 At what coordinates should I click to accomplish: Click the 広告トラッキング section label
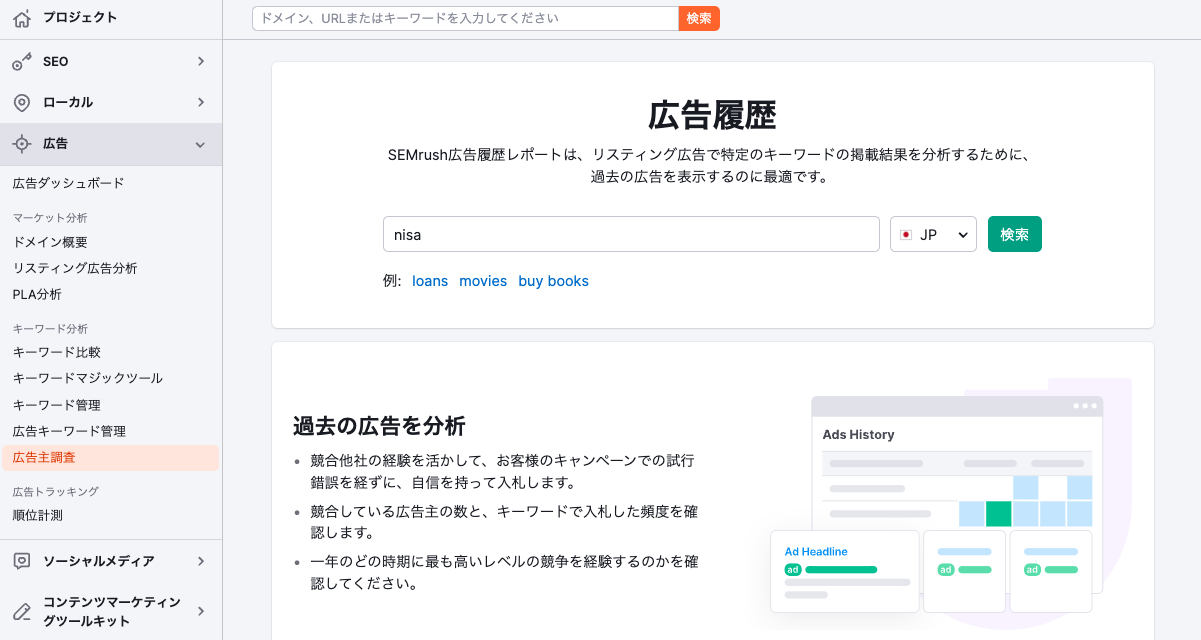pos(56,491)
